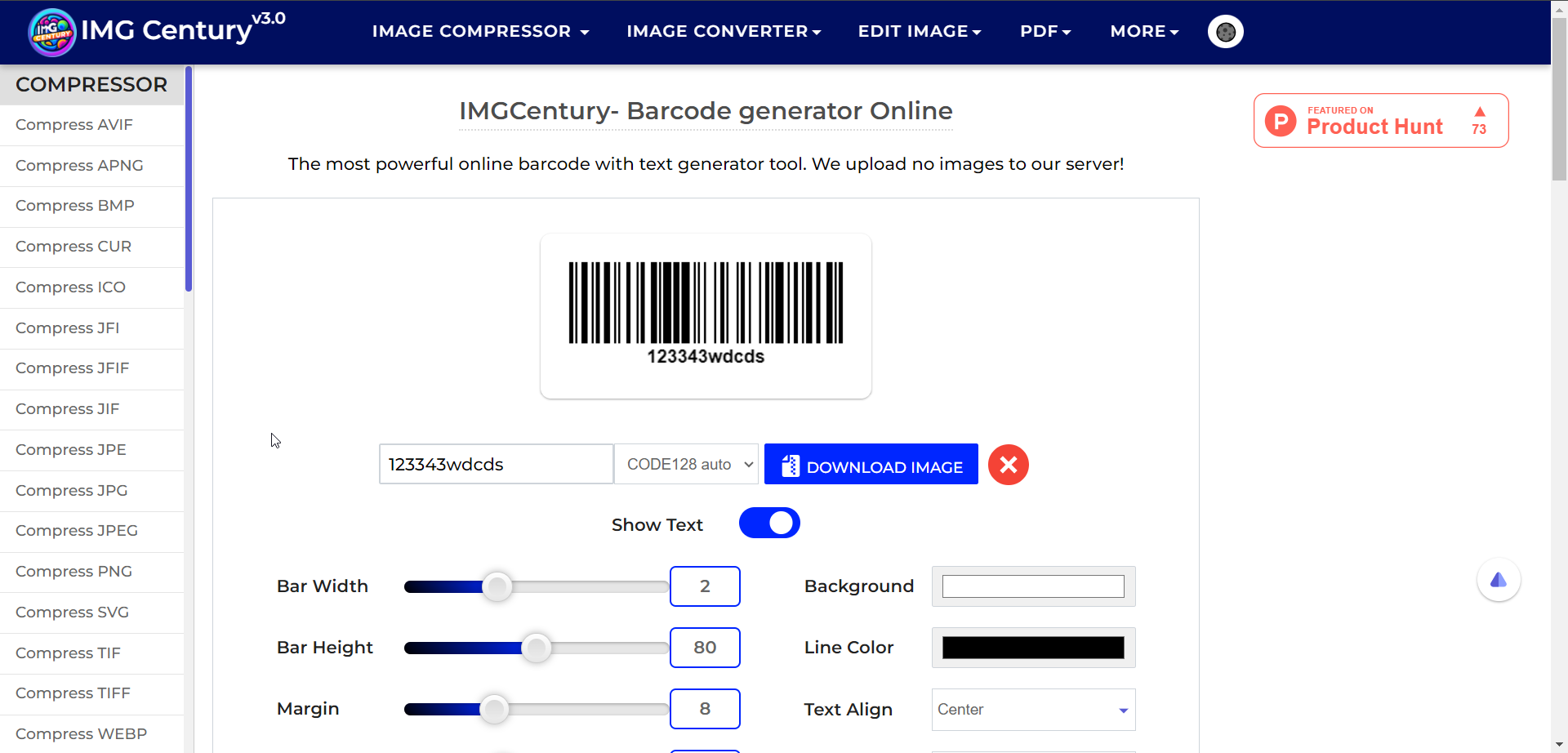Open Compress CUR link
This screenshot has height=753, width=1568.
click(x=73, y=247)
